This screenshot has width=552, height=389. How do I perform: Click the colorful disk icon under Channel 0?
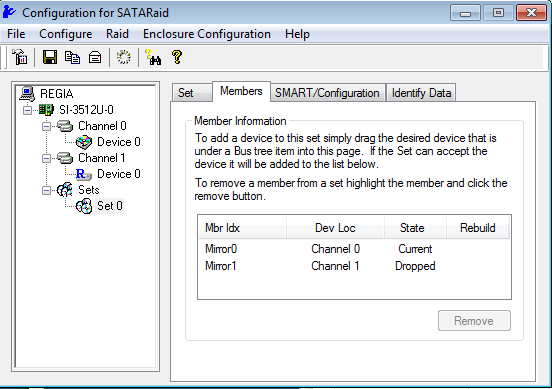coord(84,142)
